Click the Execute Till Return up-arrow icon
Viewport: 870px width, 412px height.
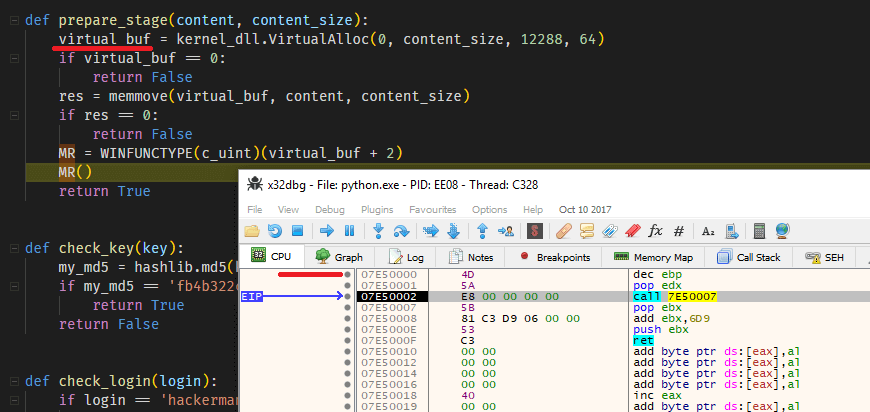[x=482, y=231]
